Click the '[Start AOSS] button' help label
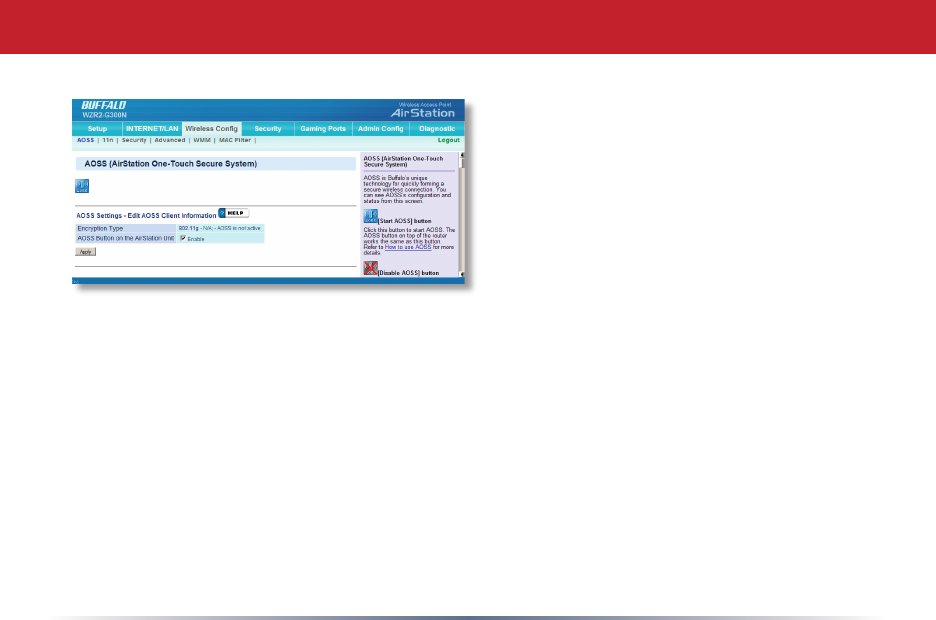This screenshot has height=620, width=936. click(x=405, y=221)
